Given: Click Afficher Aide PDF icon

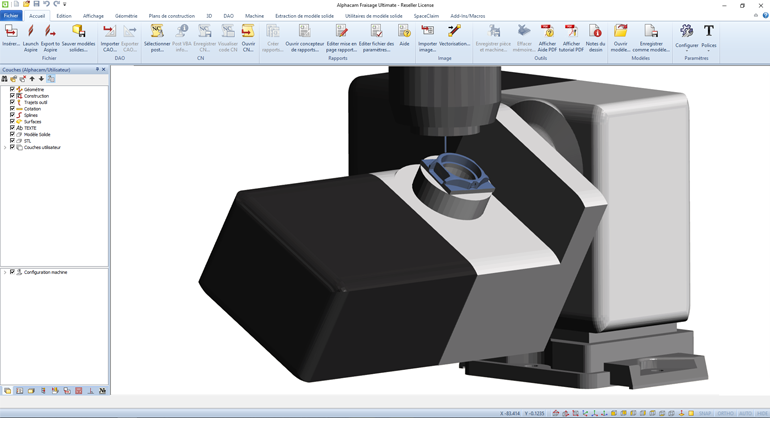Looking at the screenshot, I should point(547,33).
